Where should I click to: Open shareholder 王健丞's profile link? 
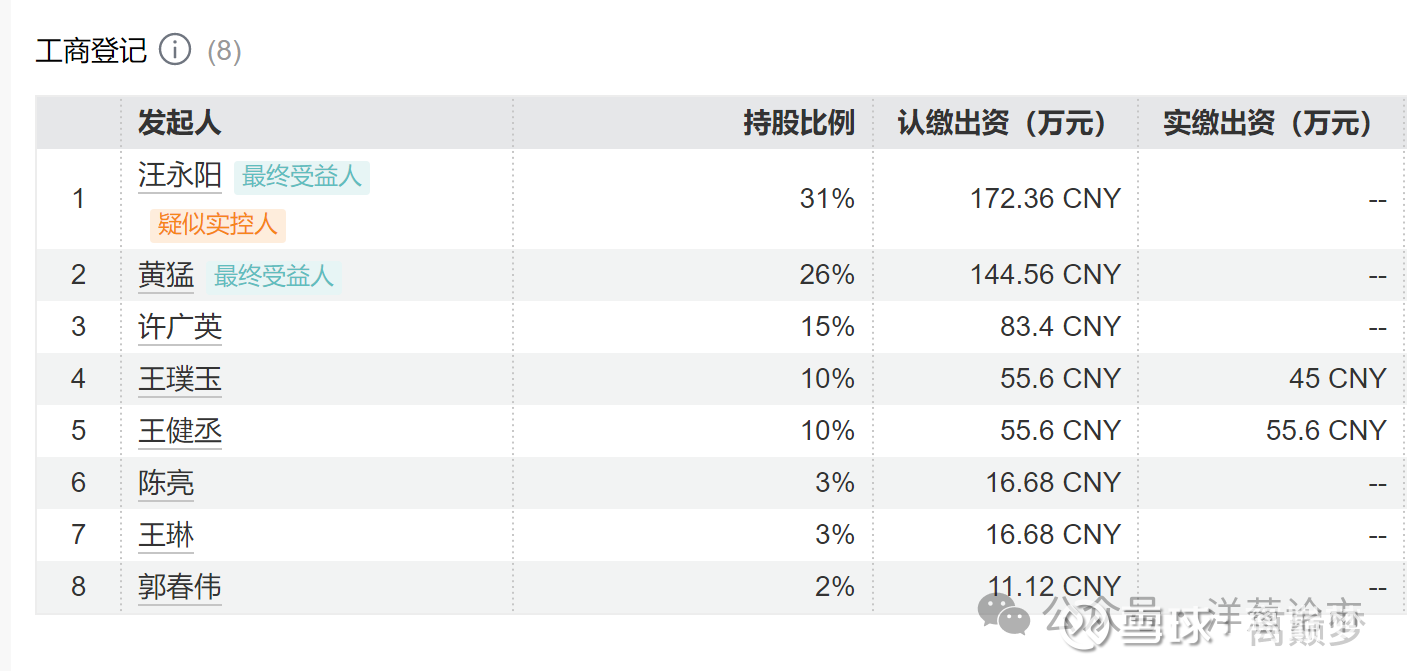pos(180,431)
